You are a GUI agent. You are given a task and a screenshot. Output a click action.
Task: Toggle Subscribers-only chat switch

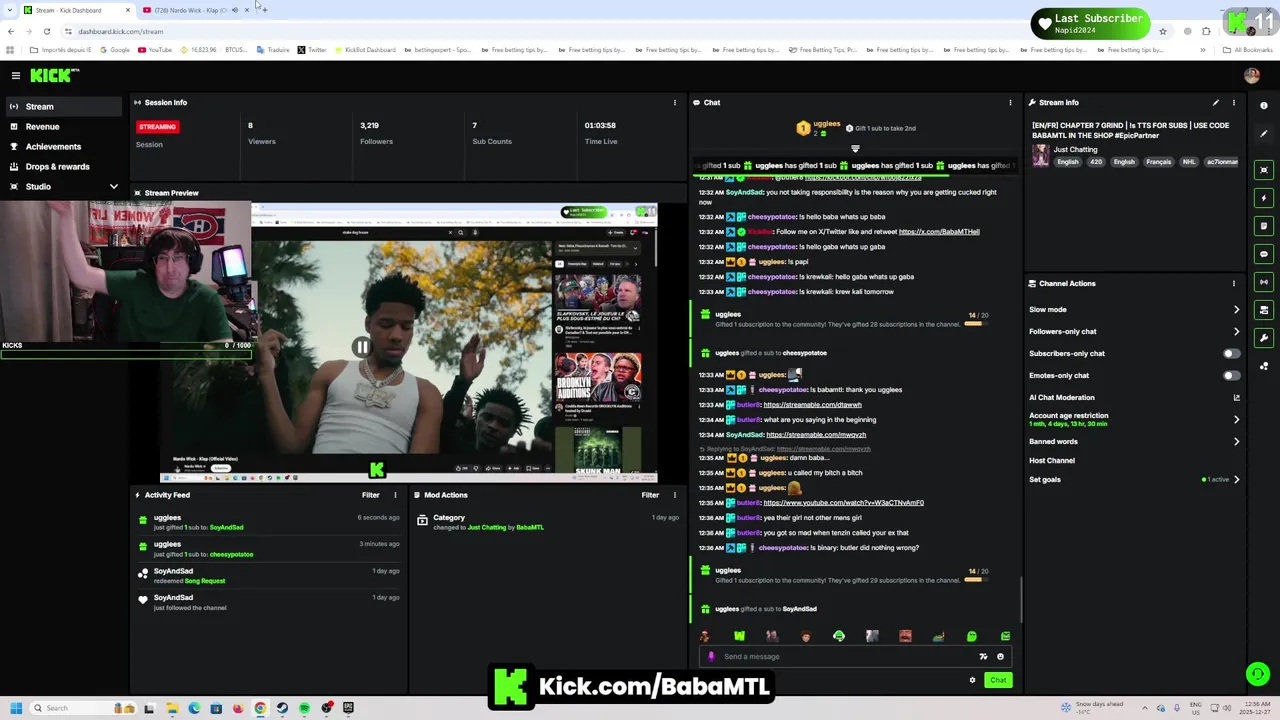[x=1232, y=353]
